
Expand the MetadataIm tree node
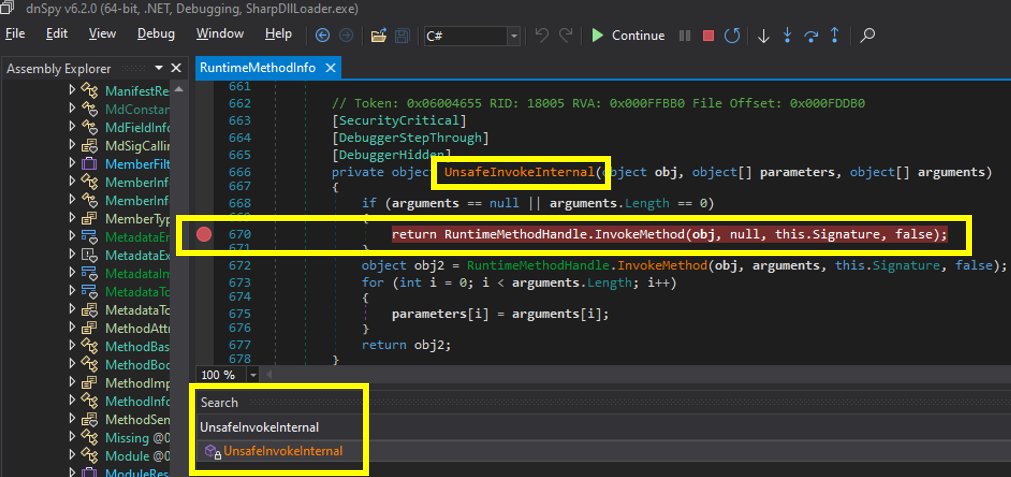[x=72, y=273]
